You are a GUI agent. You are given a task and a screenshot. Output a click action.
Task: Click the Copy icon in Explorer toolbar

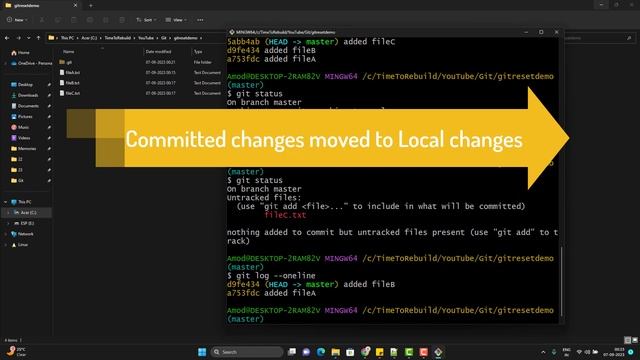(58, 20)
